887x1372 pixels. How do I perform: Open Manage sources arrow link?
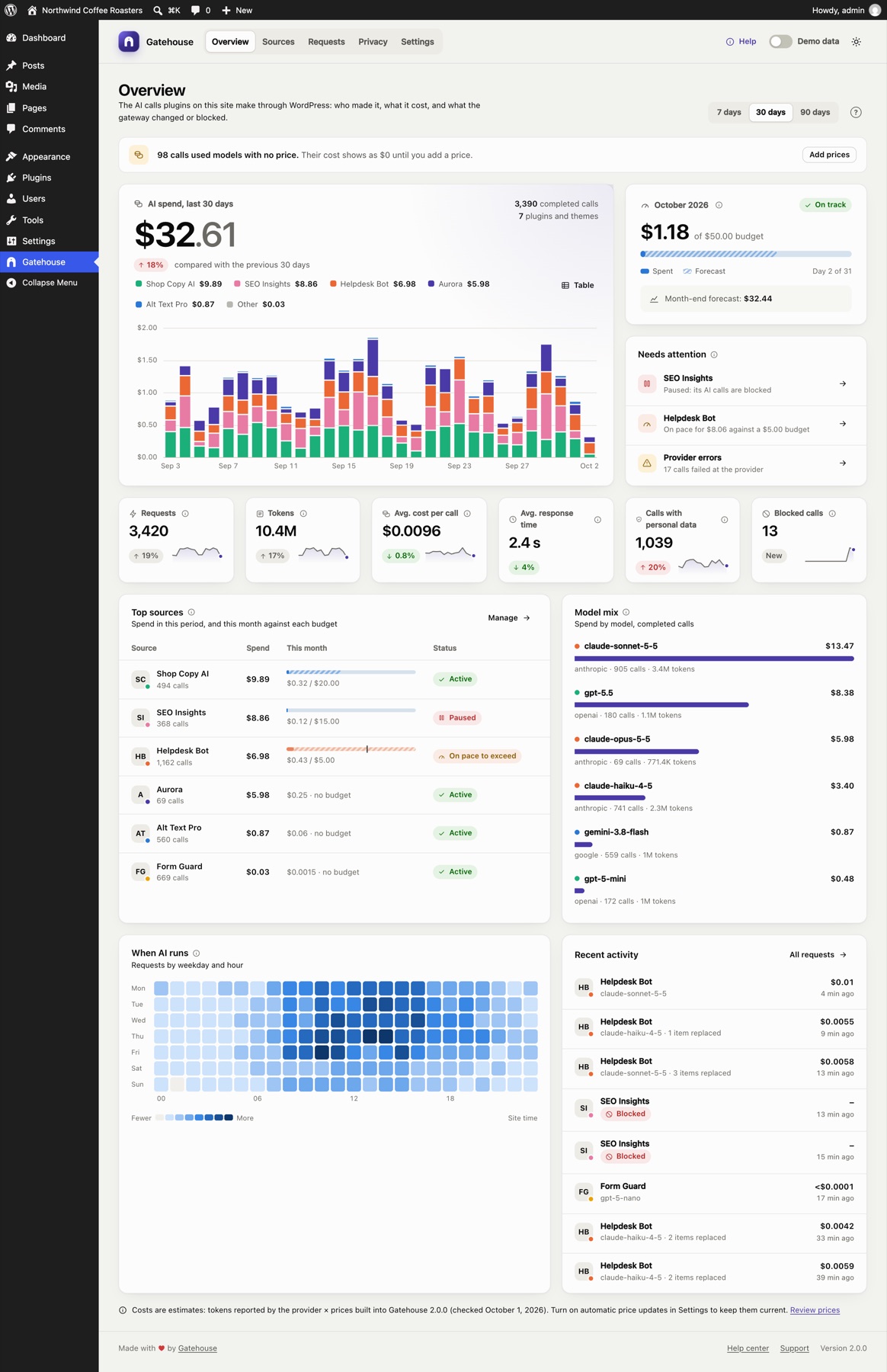point(509,618)
